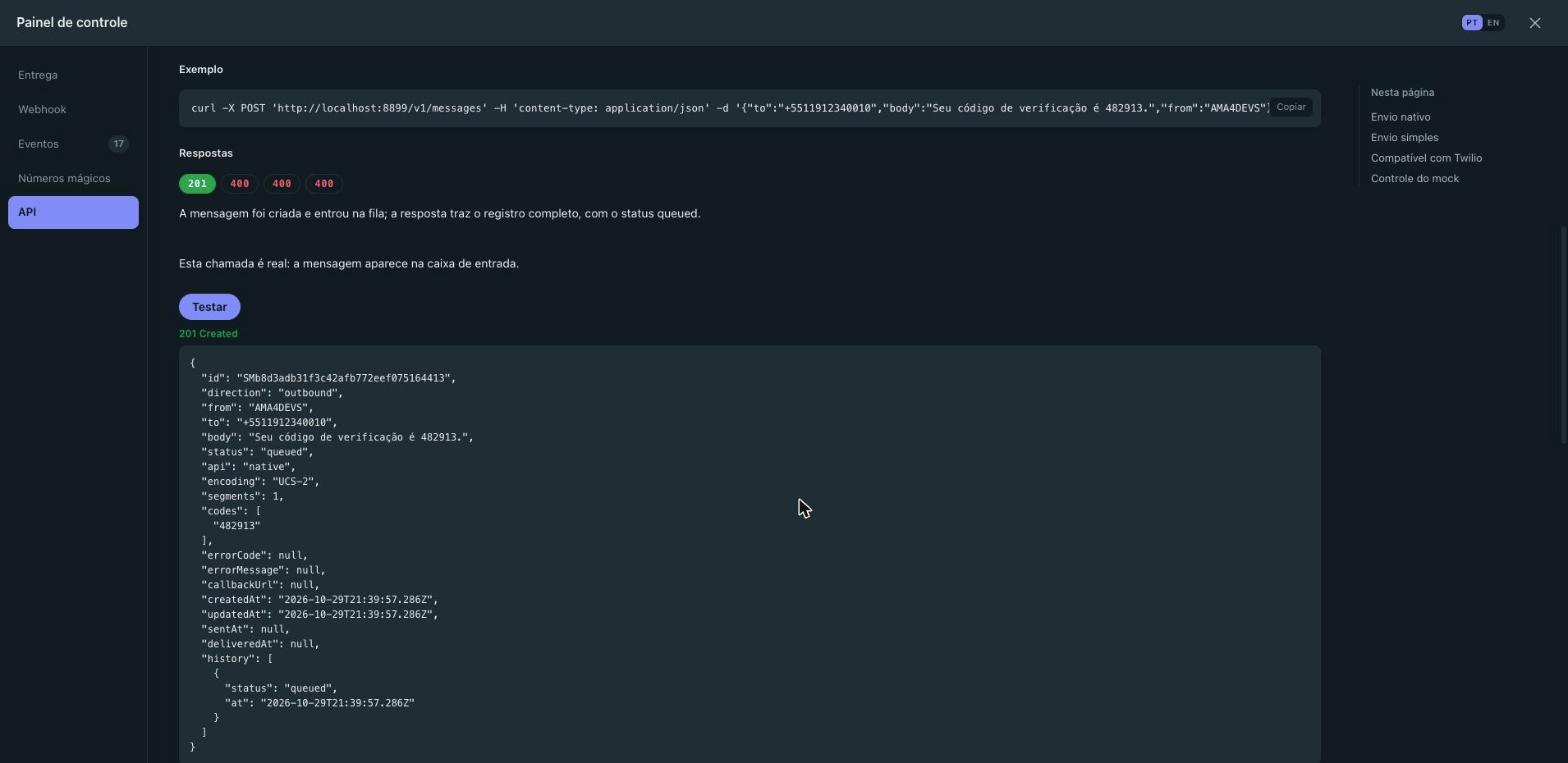Click the "api": "native" line
1568x763 pixels.
coord(248,467)
